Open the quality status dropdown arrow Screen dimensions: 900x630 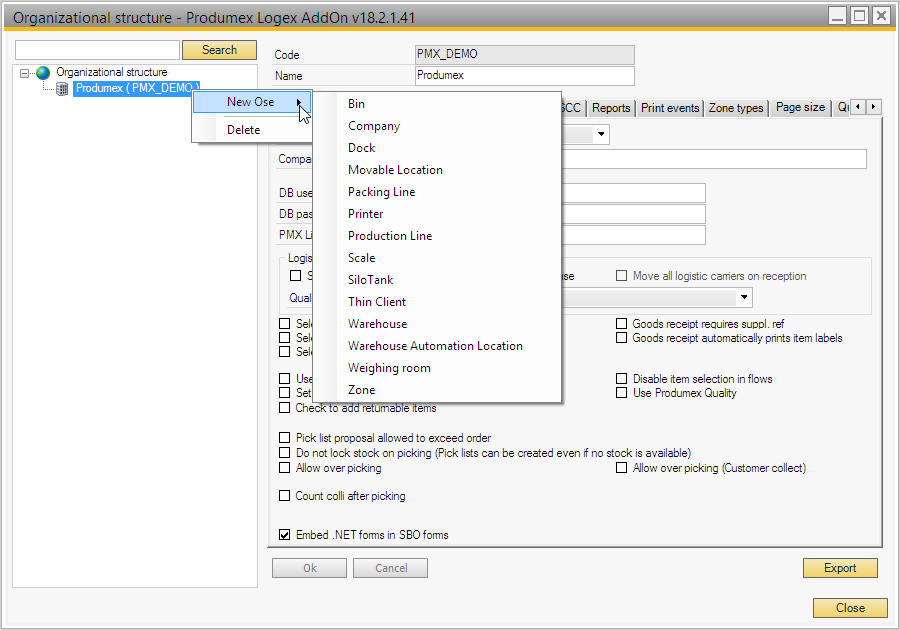click(744, 297)
